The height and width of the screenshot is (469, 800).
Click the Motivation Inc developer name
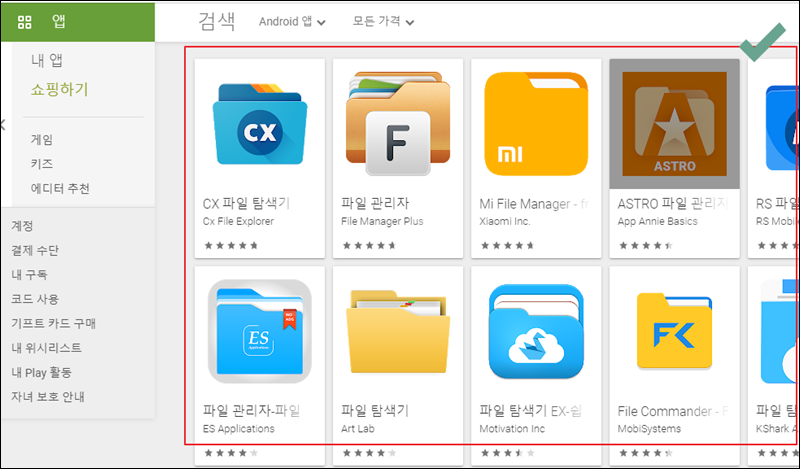(x=512, y=429)
